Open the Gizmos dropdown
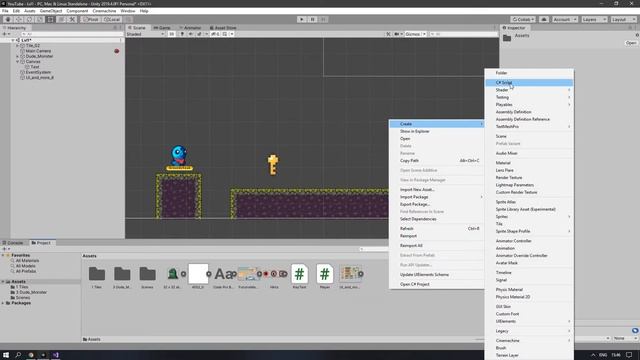This screenshot has width=640, height=360. click(x=416, y=34)
